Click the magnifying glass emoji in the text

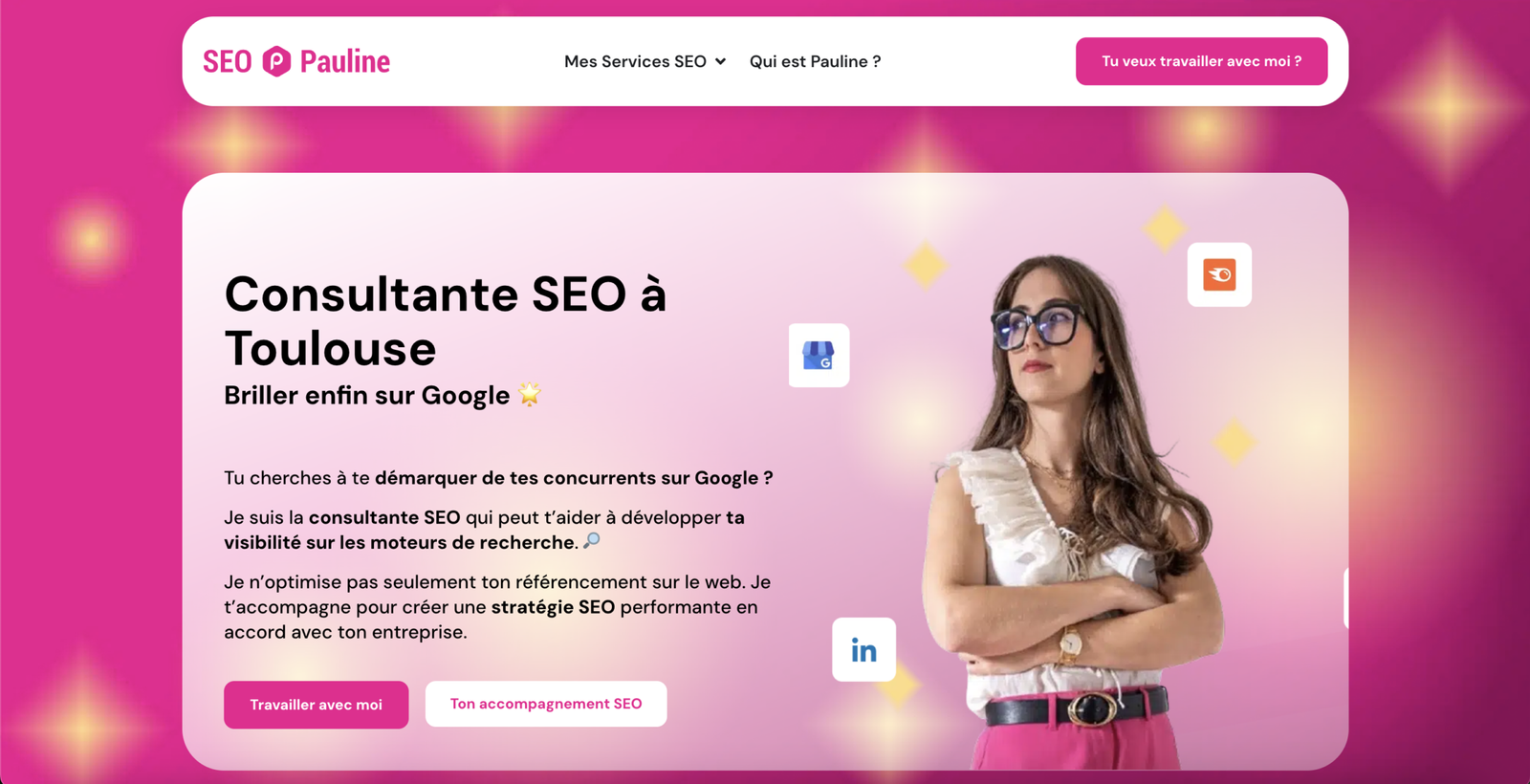tap(592, 541)
